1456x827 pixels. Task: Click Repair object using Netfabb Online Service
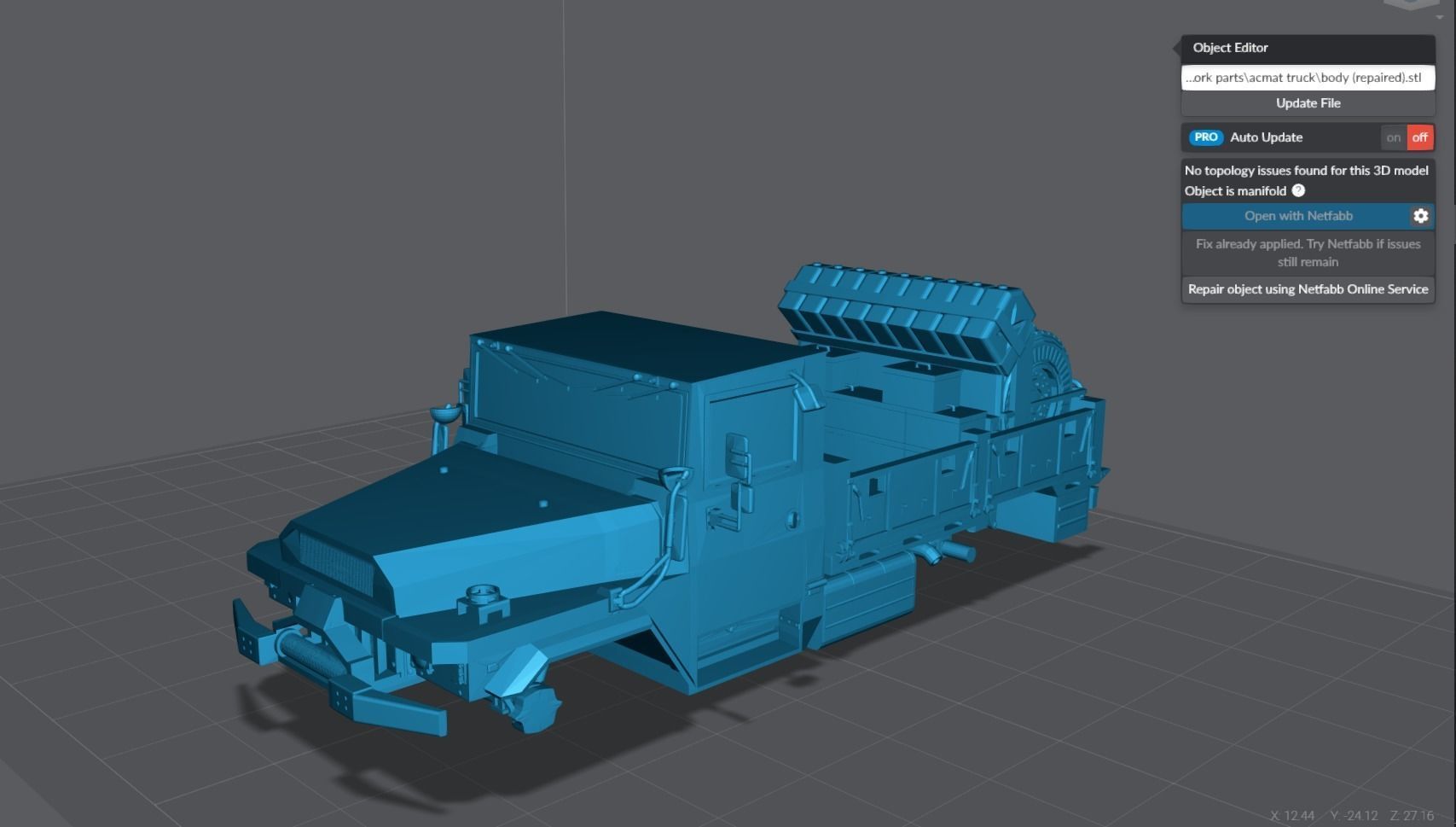[x=1308, y=289]
